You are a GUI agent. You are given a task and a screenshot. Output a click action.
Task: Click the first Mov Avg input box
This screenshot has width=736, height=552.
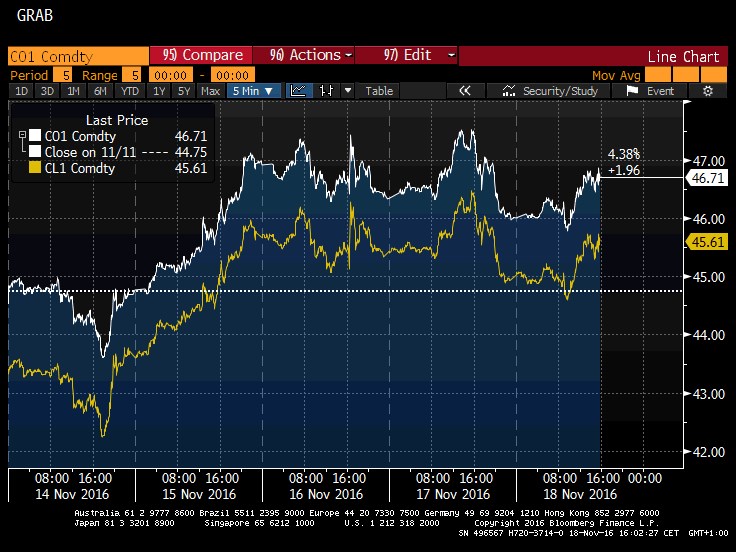click(x=658, y=74)
